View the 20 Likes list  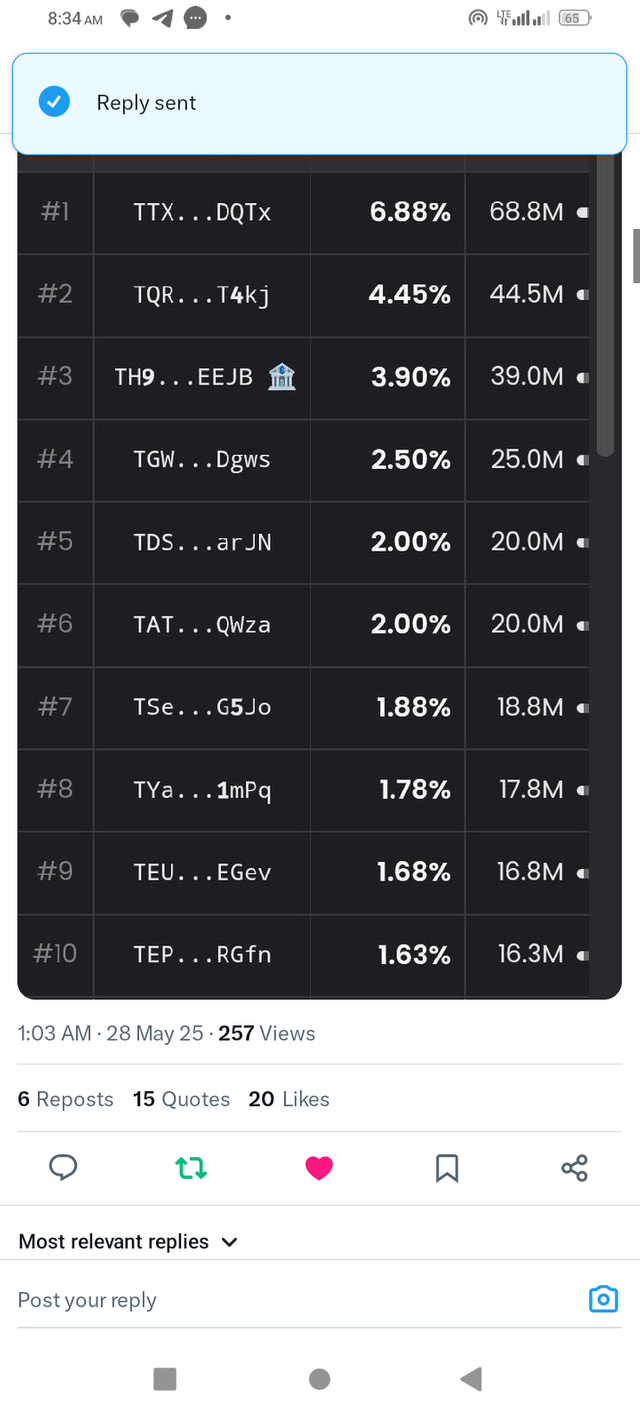click(x=289, y=1099)
